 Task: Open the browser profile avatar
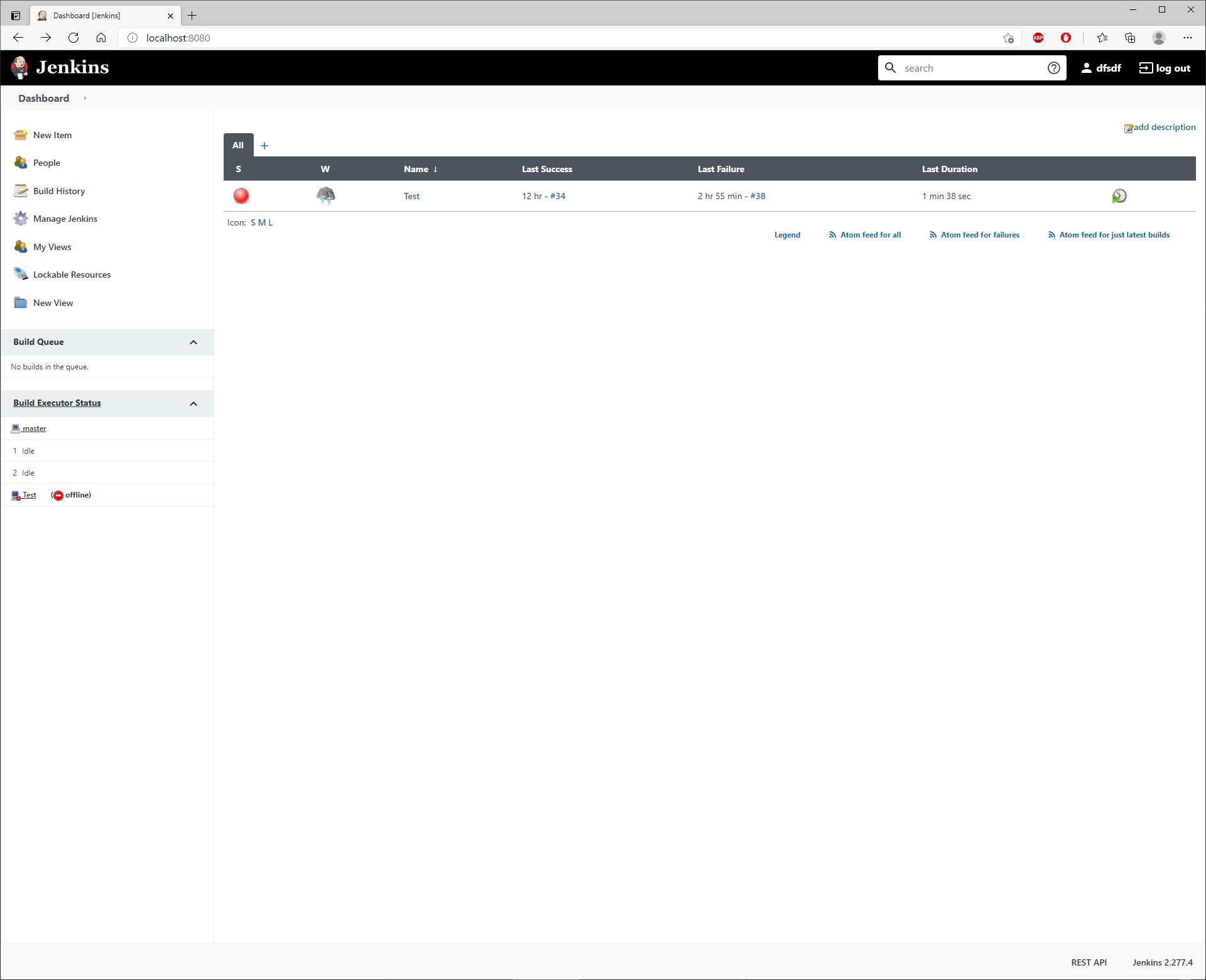(1159, 38)
